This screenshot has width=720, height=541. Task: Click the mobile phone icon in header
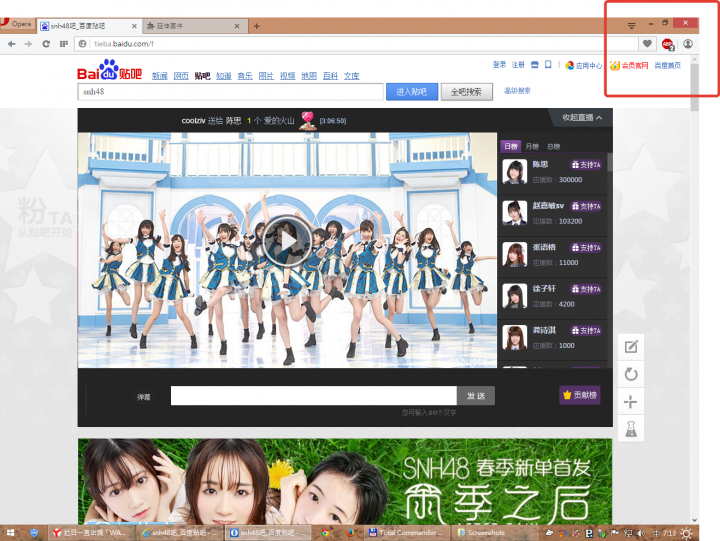tap(548, 65)
